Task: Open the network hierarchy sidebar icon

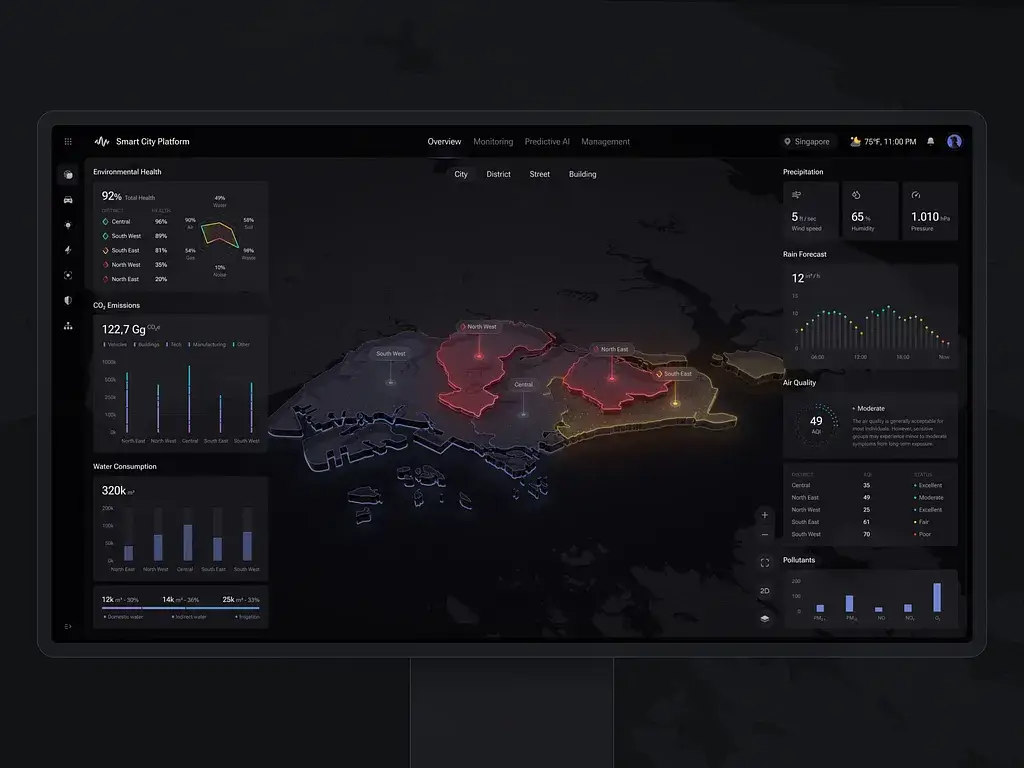Action: point(68,326)
